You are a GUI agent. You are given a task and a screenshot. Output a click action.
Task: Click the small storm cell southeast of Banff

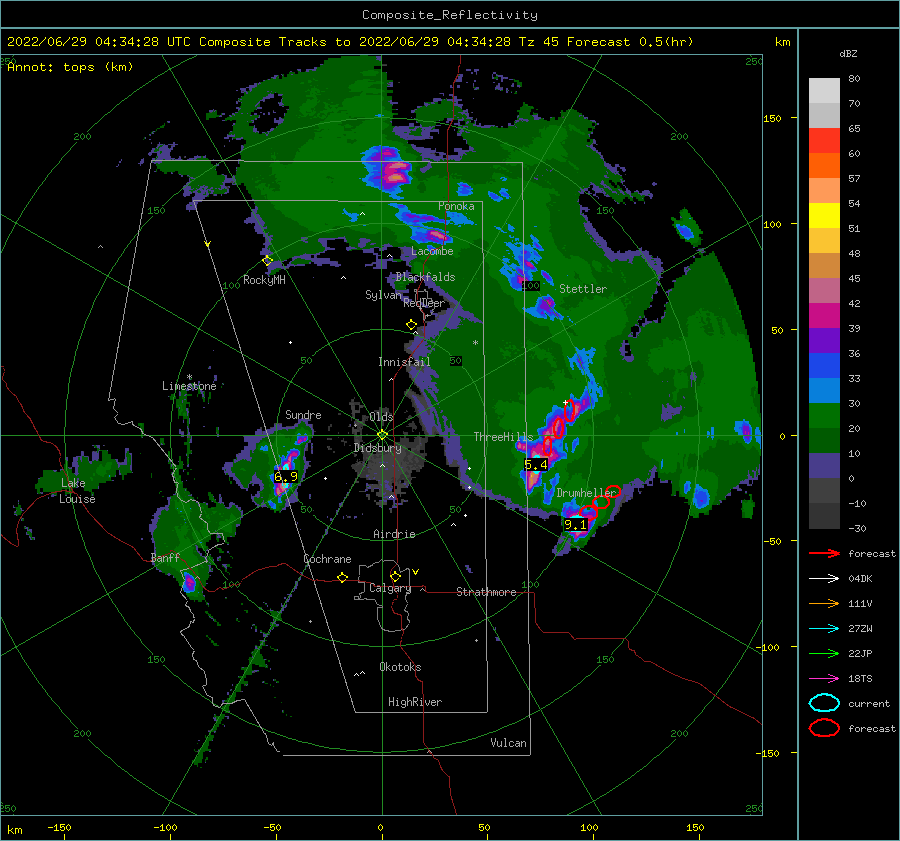point(189,584)
